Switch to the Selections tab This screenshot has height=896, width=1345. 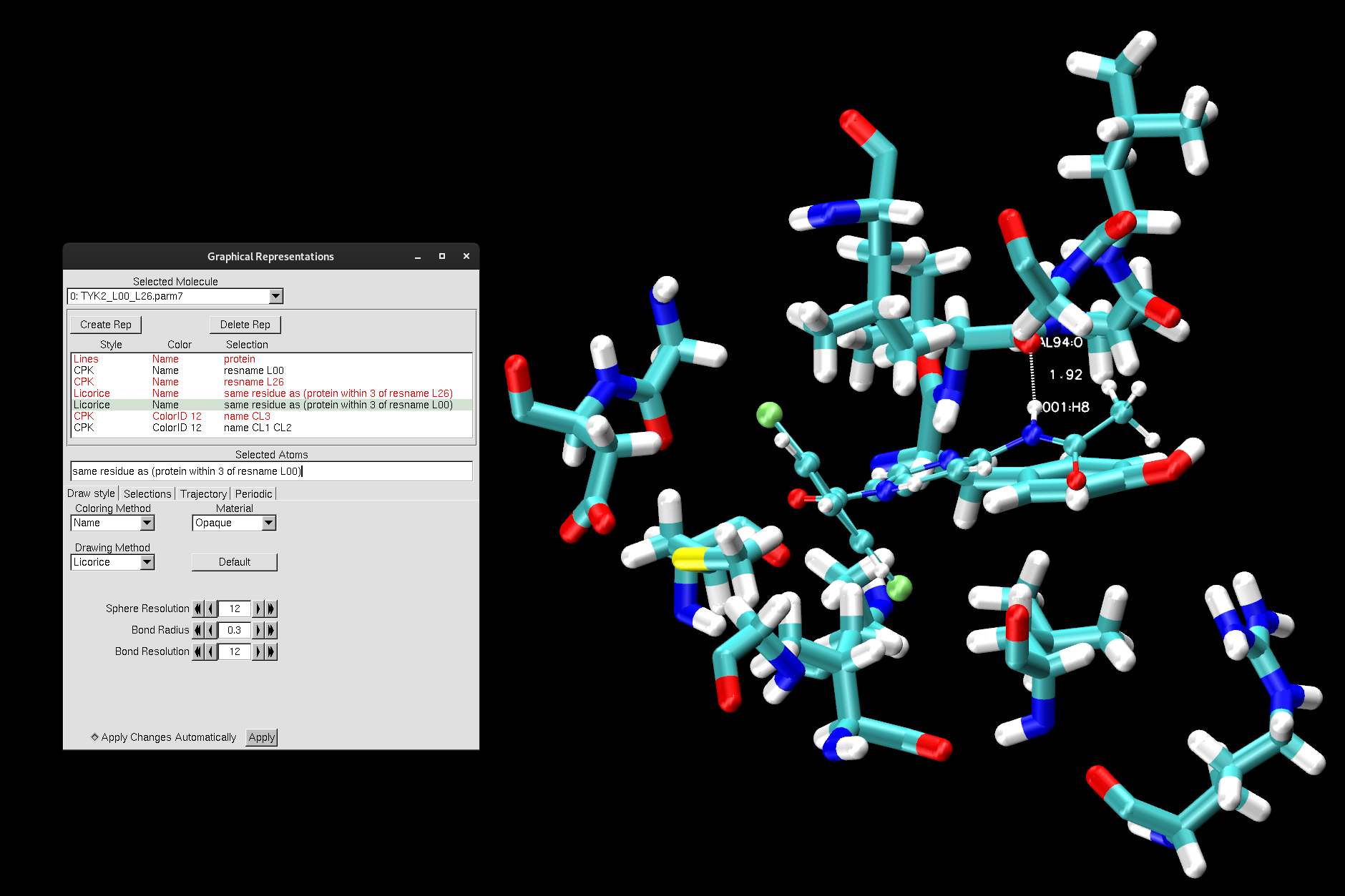pyautogui.click(x=147, y=493)
